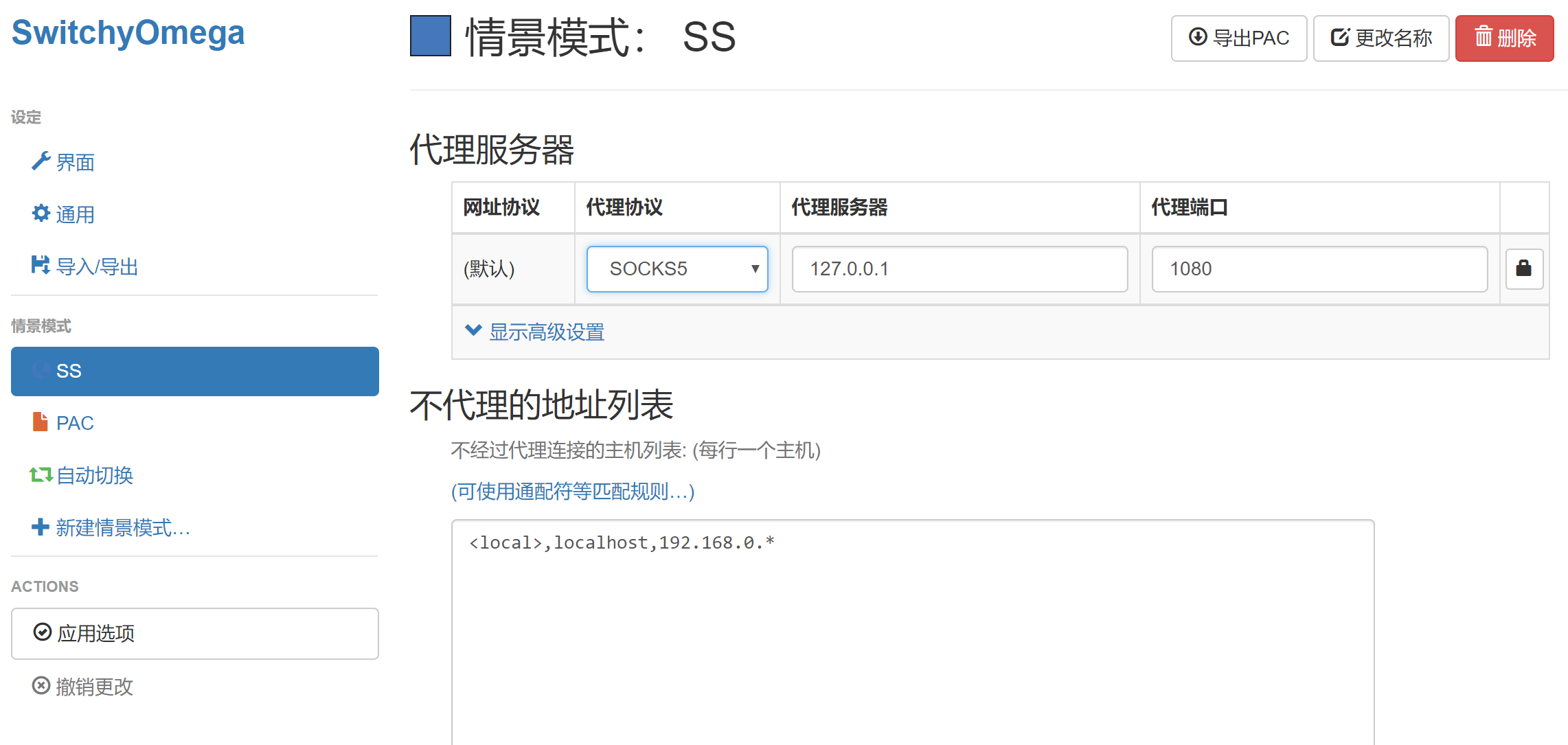Click the proxy server field 127.0.0.1

pyautogui.click(x=959, y=269)
